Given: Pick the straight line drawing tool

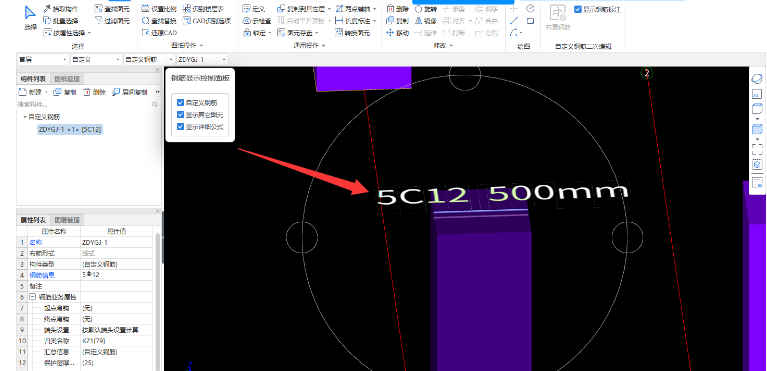Looking at the screenshot, I should (x=514, y=21).
